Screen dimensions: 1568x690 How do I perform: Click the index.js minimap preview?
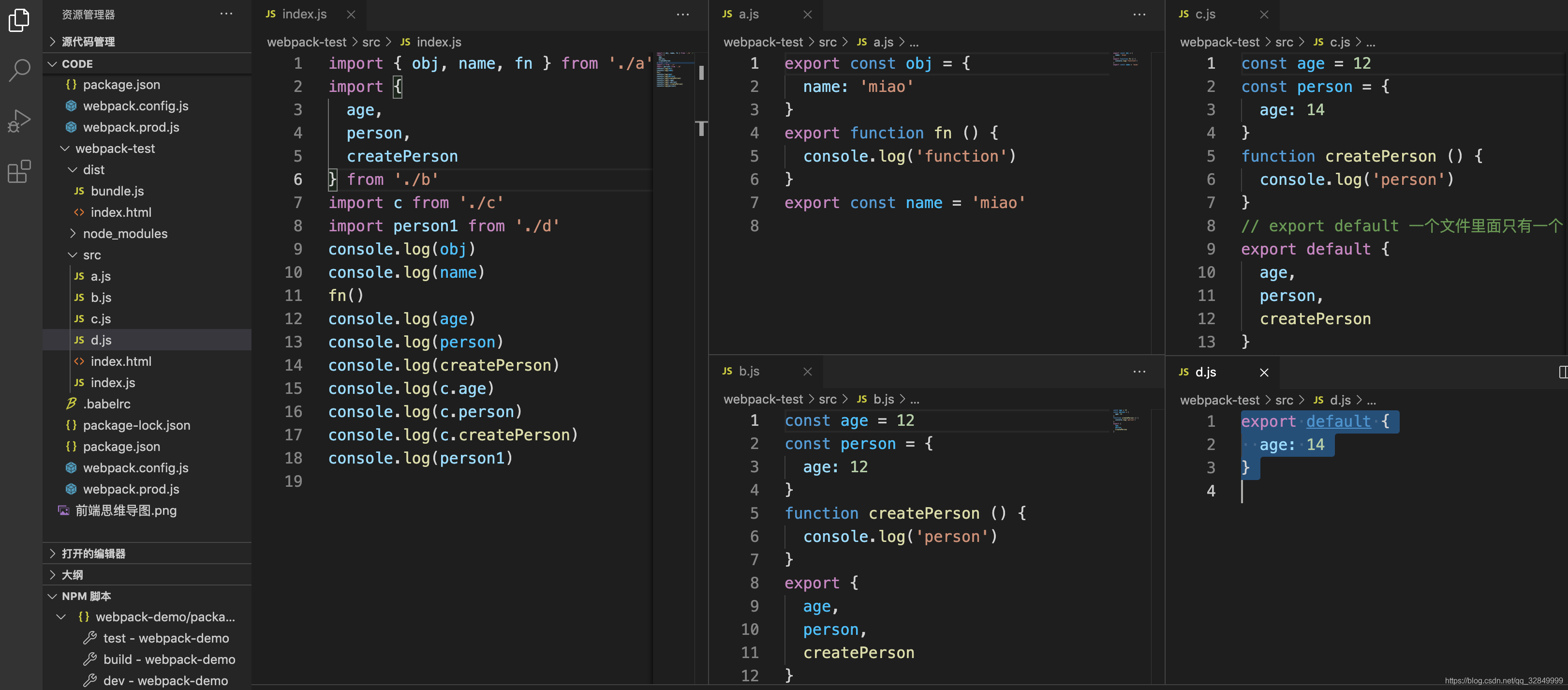coord(674,70)
